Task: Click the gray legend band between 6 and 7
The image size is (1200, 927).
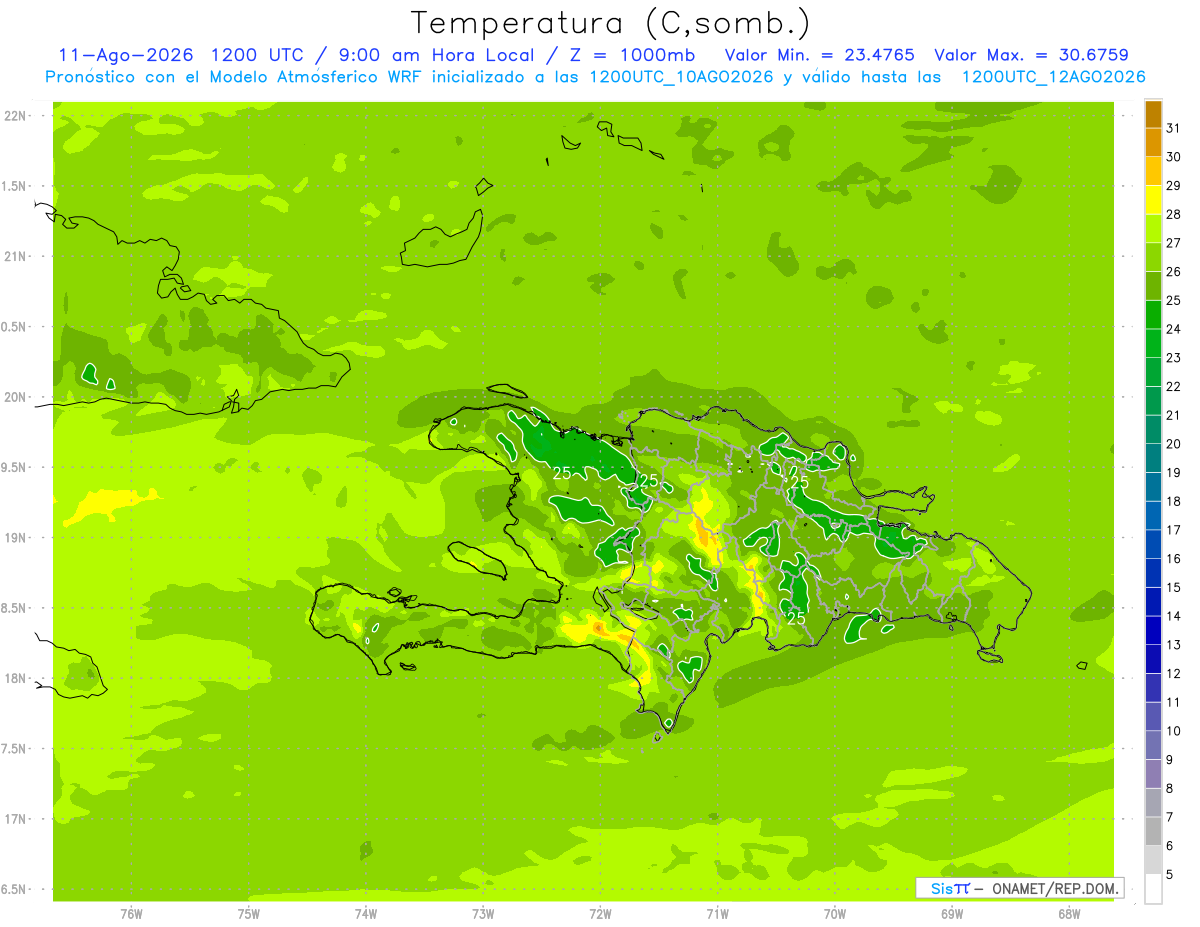Action: (1153, 831)
